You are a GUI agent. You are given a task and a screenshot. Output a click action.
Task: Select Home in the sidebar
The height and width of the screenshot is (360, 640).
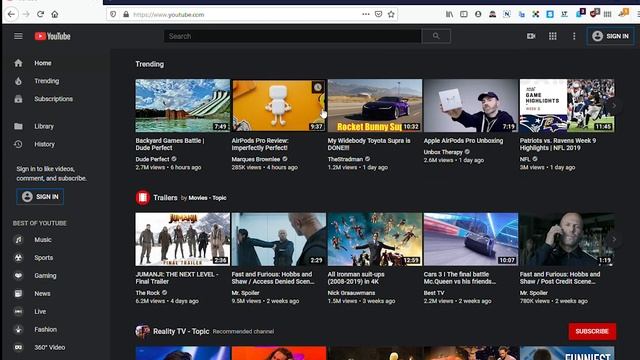coord(43,63)
